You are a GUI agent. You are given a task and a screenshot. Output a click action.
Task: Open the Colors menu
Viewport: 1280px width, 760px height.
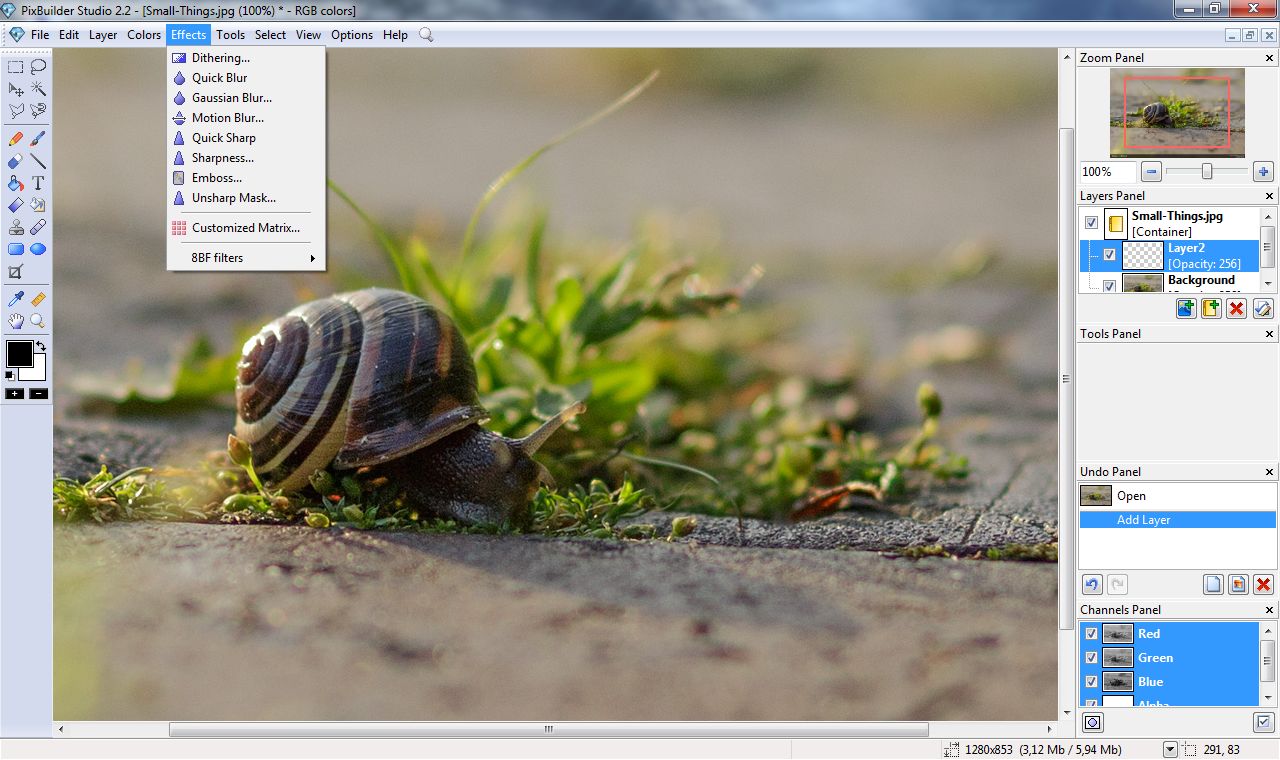(144, 34)
